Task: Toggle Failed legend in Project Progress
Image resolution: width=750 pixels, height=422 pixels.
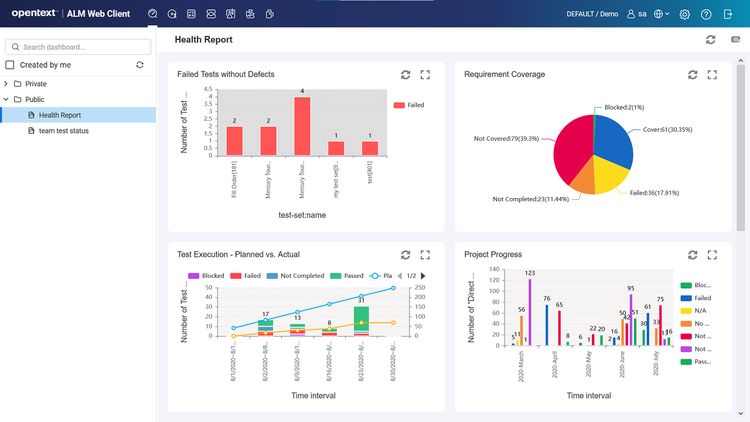Action: click(695, 298)
